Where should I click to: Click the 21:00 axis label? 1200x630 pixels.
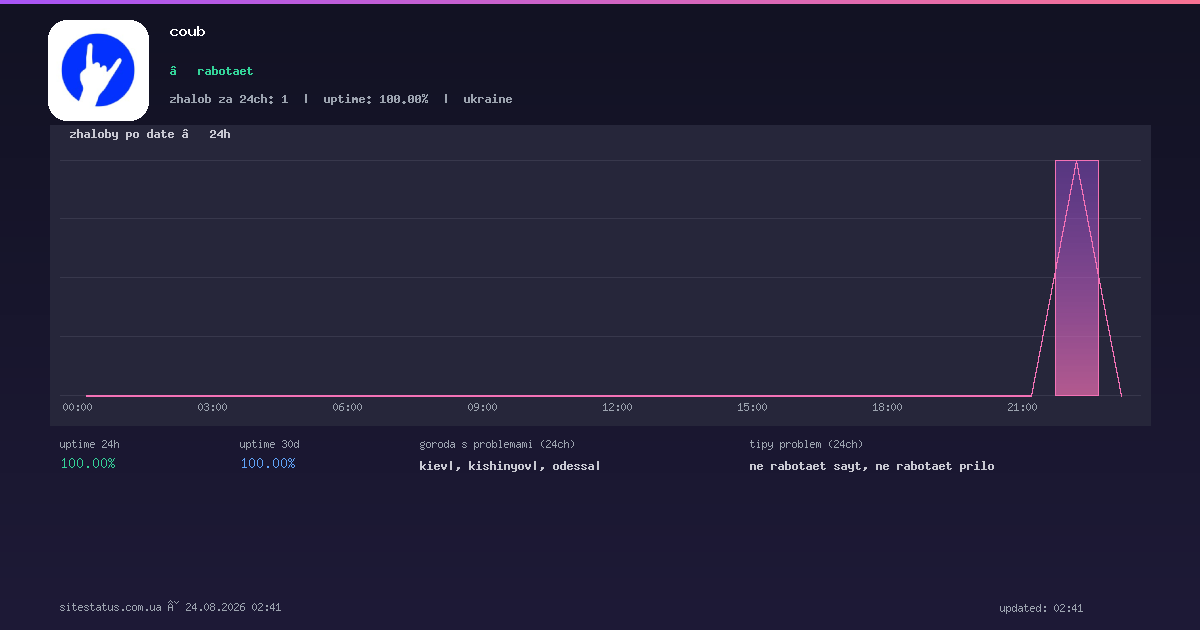[x=1022, y=407]
